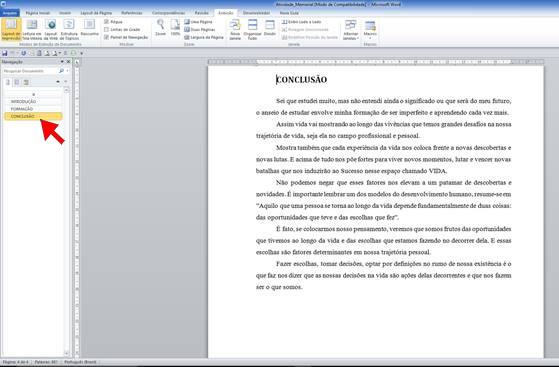Toggle the Régua checkbox
Viewport: 559px width, 367px height.
pos(113,22)
